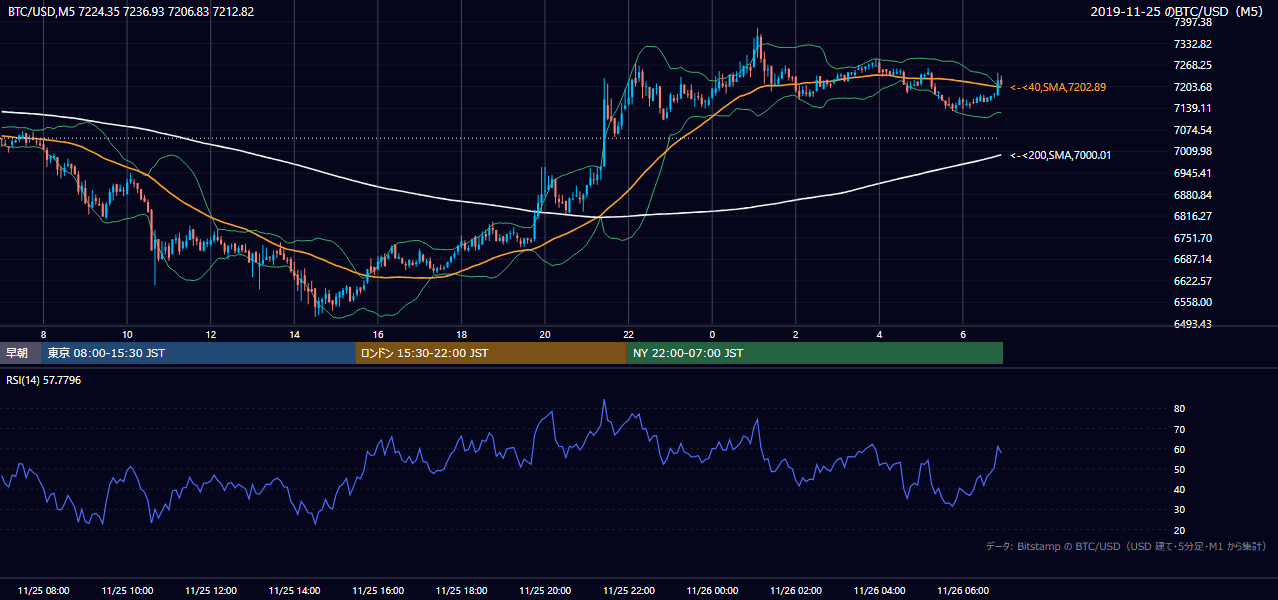
Task: Click the 早朝 session segment
Action: [21, 353]
